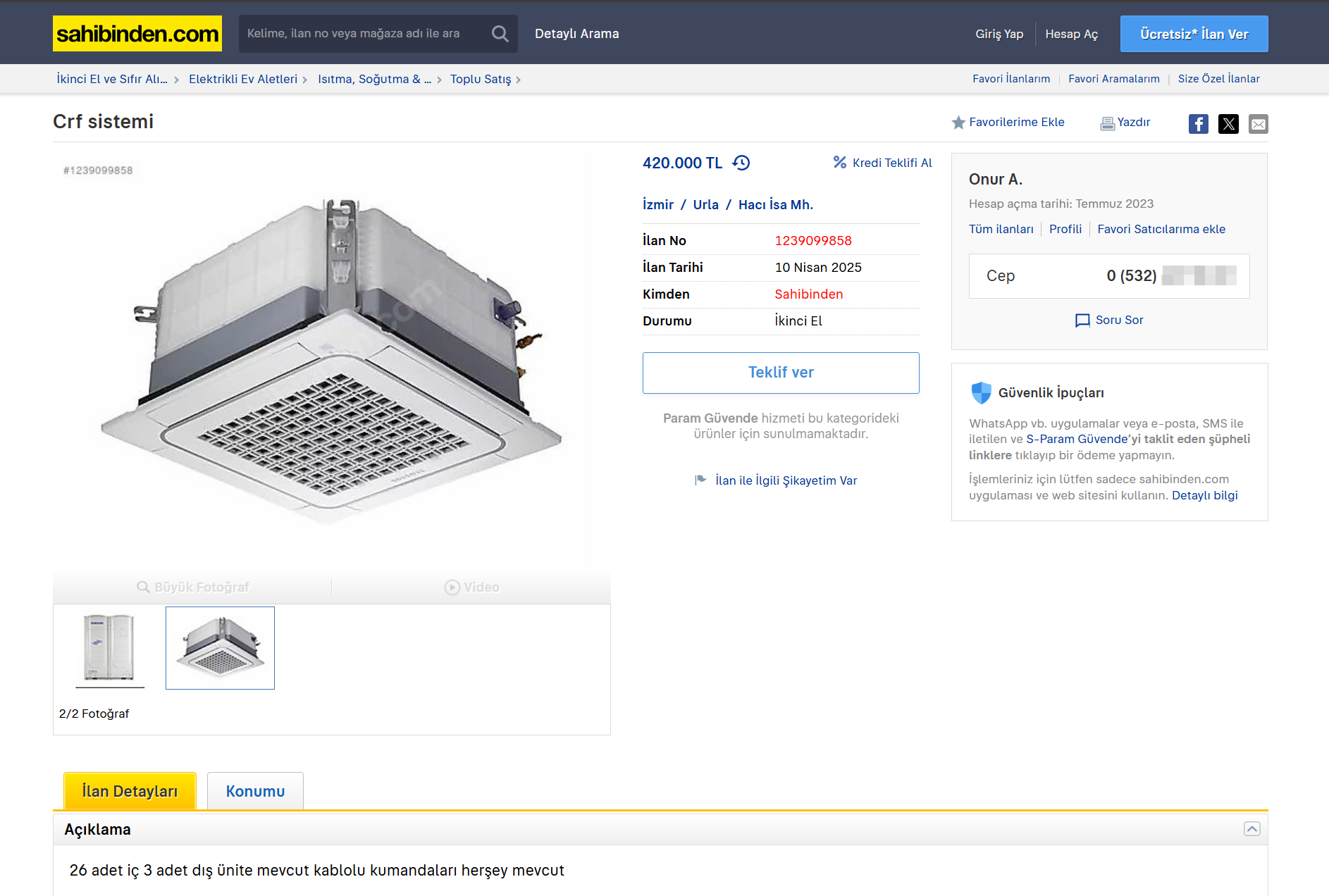Click the Ücretsiz İlan Ver button
The width and height of the screenshot is (1329, 896).
[1194, 34]
